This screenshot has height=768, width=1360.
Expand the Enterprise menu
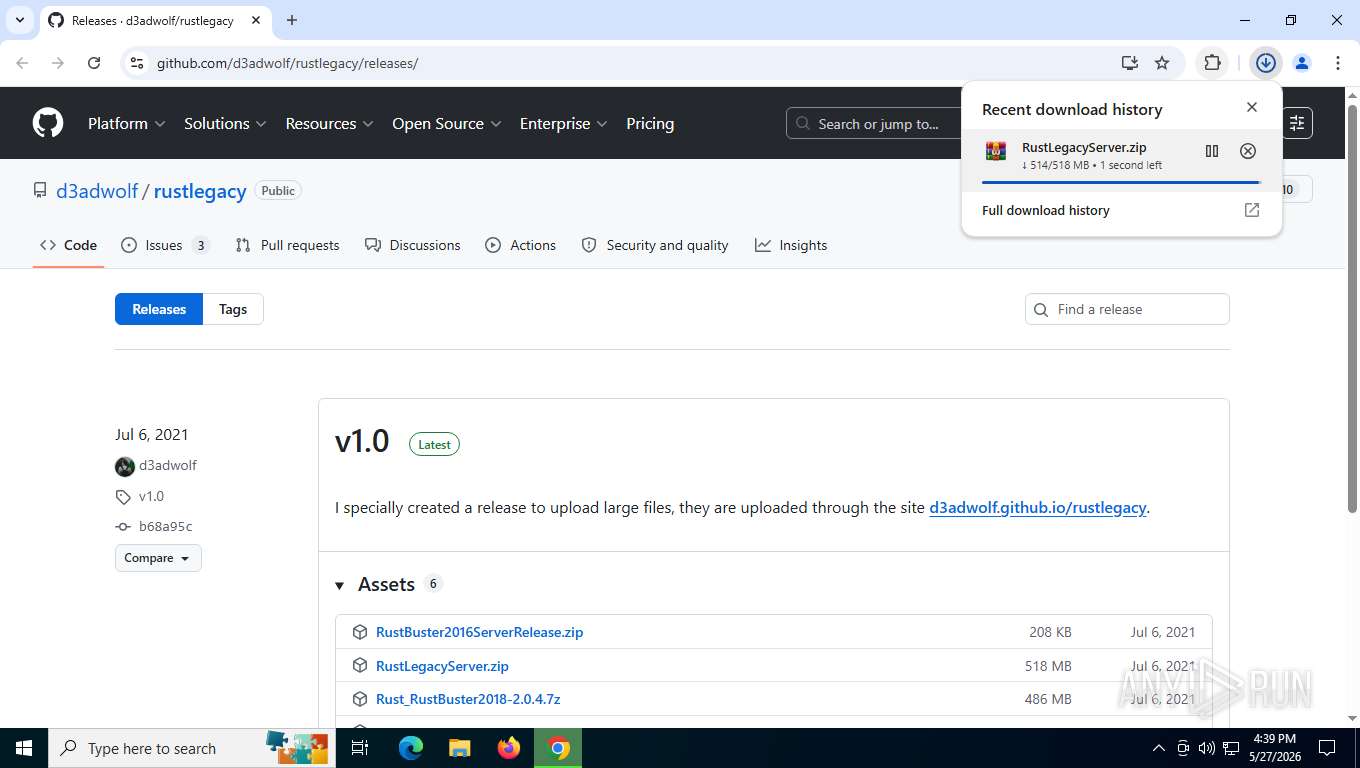564,123
